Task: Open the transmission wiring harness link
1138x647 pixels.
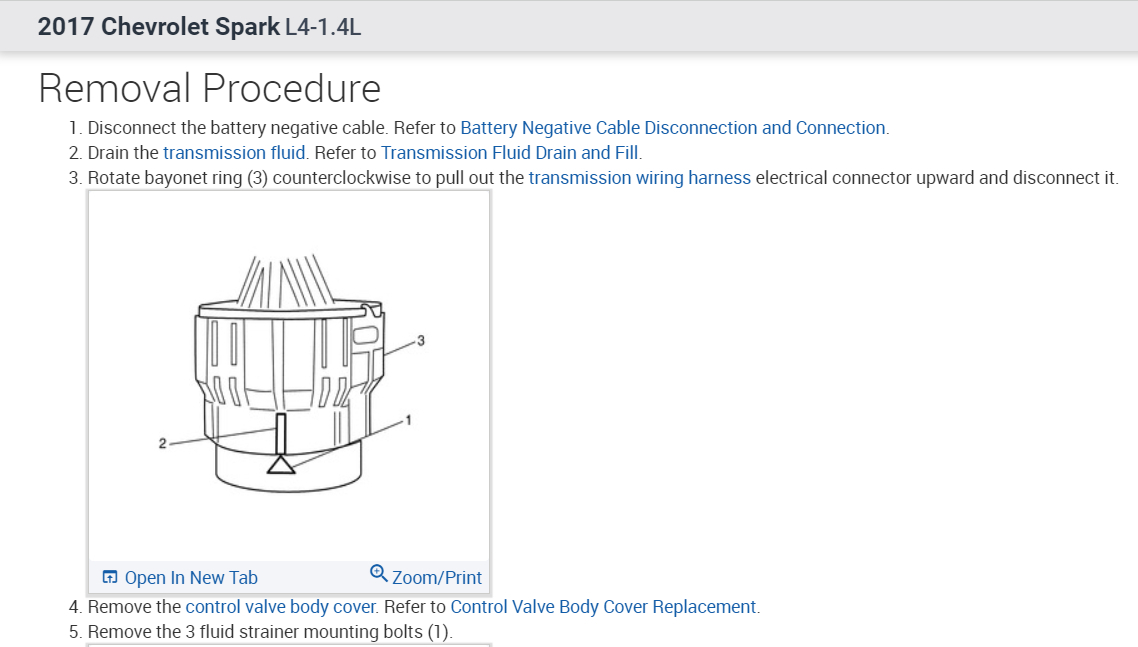Action: point(639,178)
